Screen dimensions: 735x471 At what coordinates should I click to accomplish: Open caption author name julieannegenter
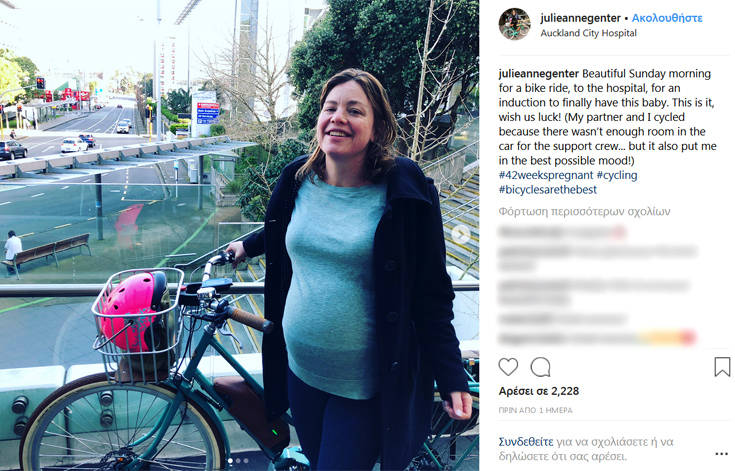539,74
